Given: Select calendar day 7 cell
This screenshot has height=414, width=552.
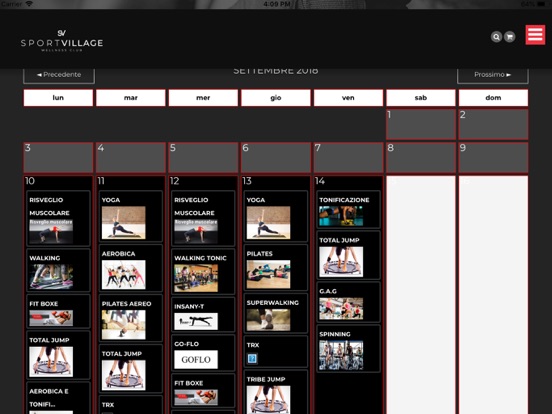Looking at the screenshot, I should (x=348, y=157).
